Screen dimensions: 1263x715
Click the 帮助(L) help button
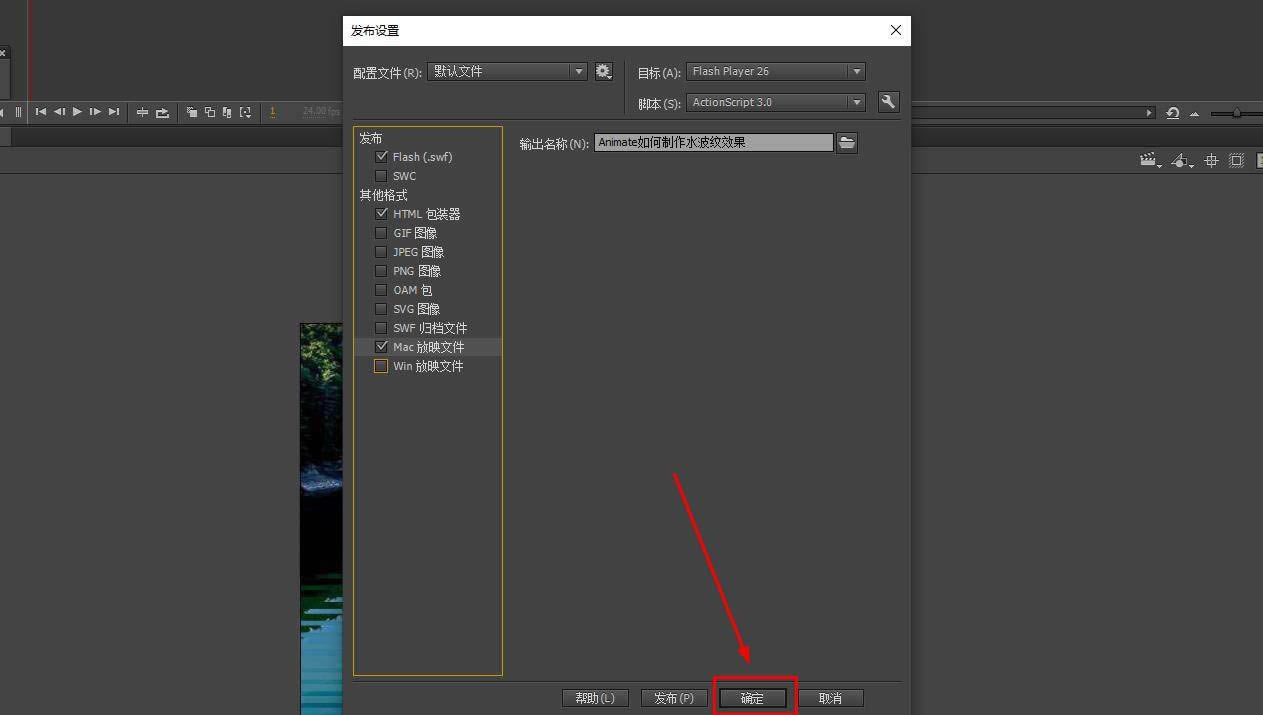(x=595, y=698)
